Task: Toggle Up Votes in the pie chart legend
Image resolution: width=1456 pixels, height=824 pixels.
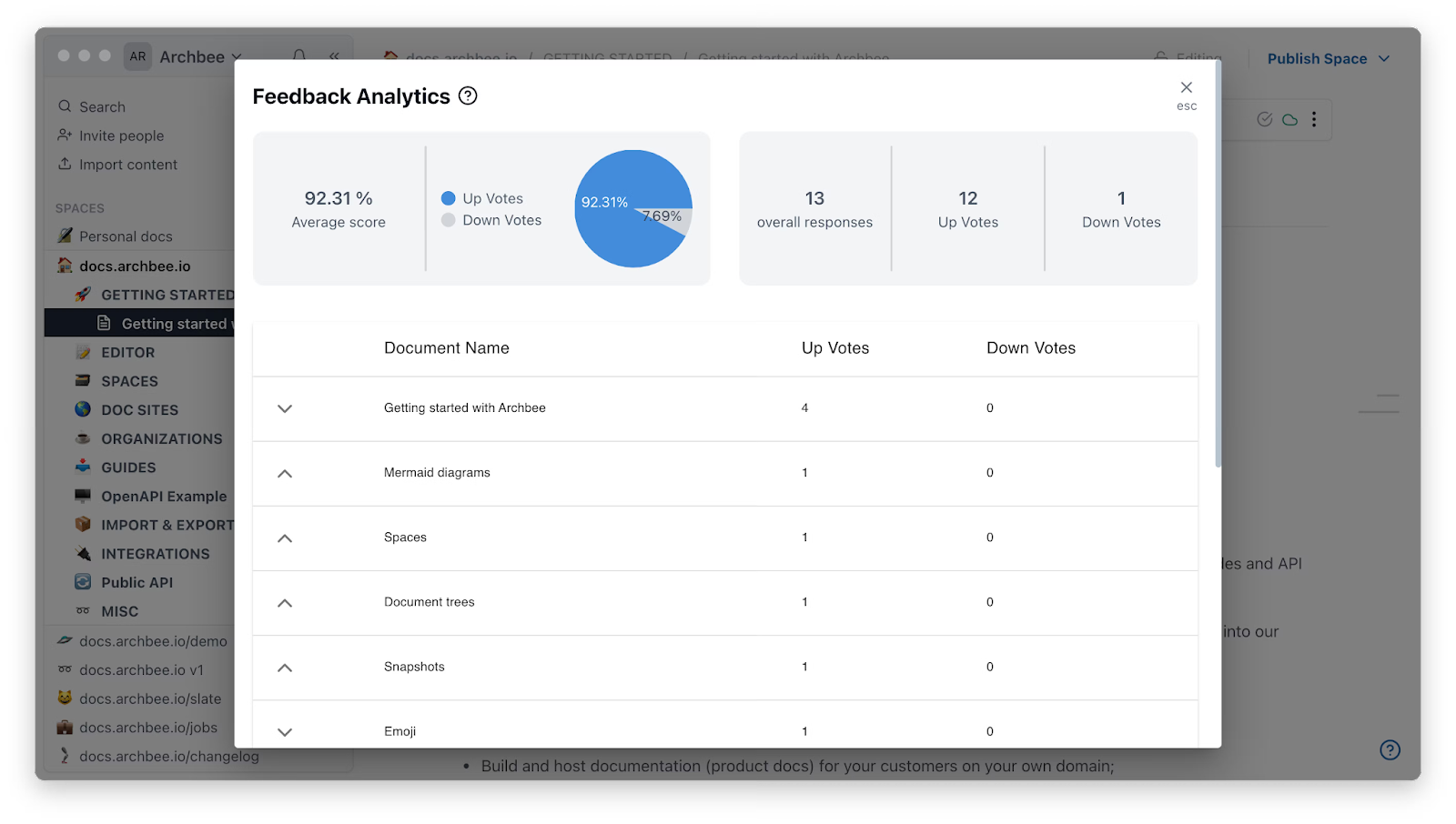Action: (x=482, y=197)
